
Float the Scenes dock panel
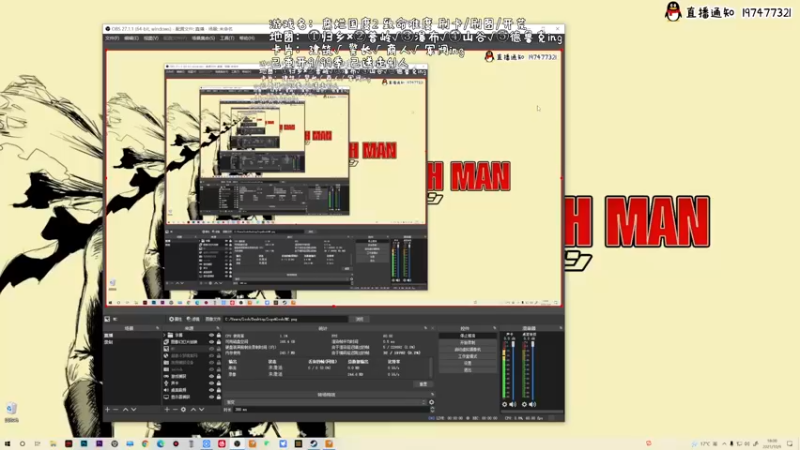158,328
